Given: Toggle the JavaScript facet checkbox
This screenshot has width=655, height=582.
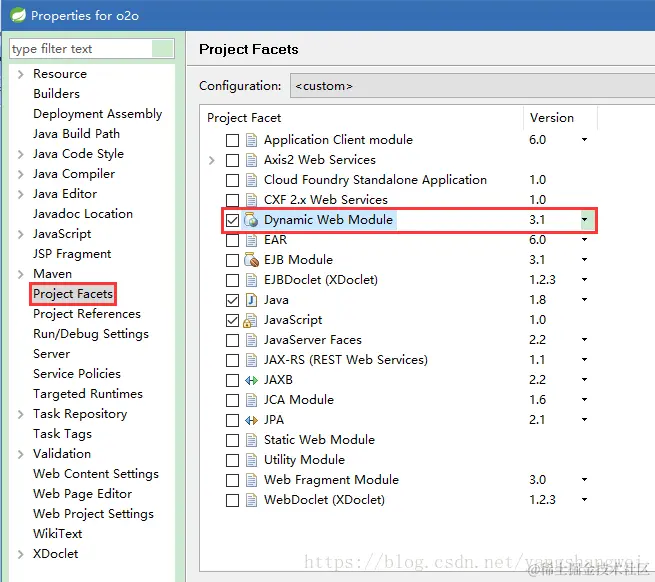Looking at the screenshot, I should (232, 320).
